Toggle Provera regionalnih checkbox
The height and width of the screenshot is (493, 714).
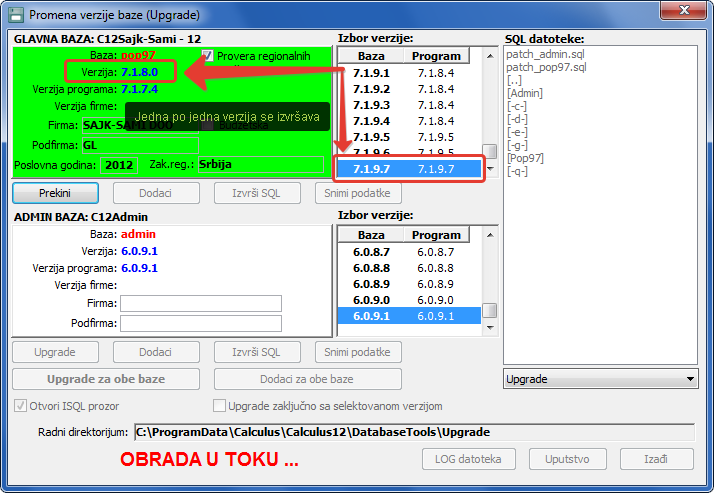[208, 55]
